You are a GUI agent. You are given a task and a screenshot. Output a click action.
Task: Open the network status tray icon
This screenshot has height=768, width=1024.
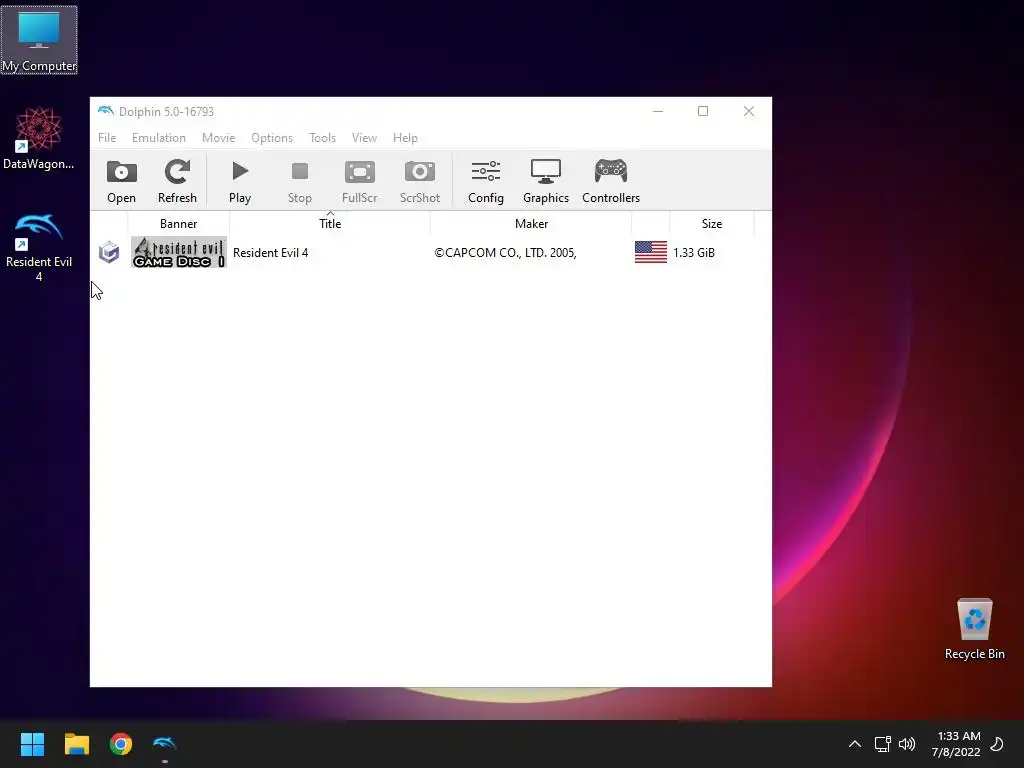[x=882, y=744]
